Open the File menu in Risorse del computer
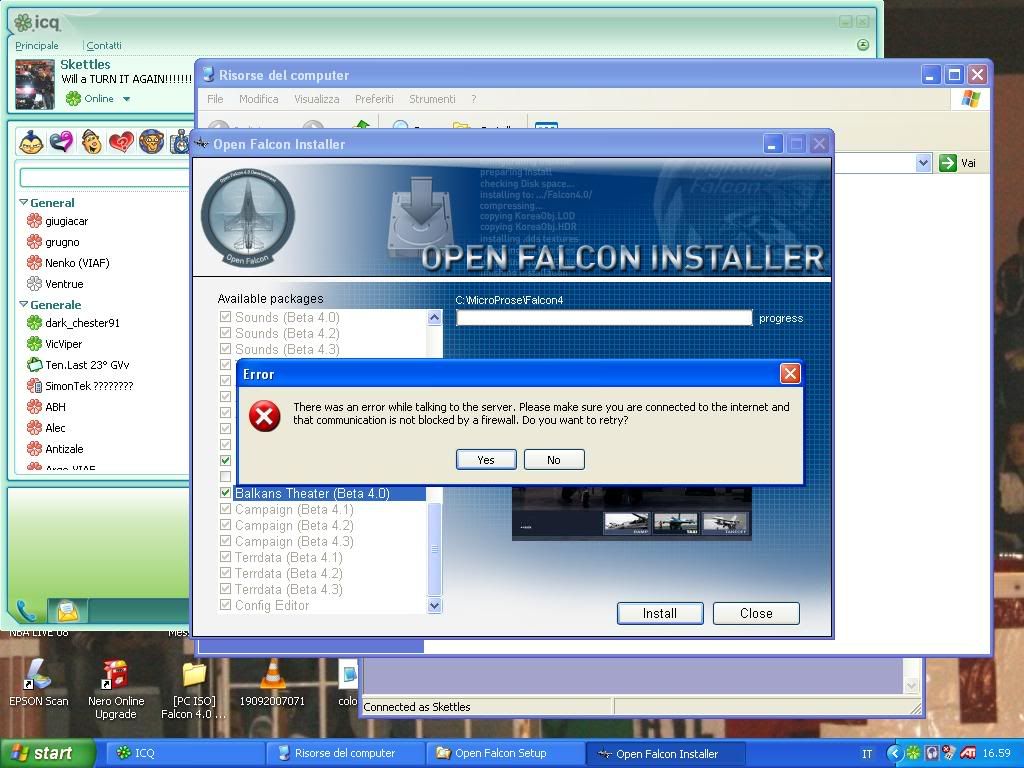 click(x=215, y=99)
